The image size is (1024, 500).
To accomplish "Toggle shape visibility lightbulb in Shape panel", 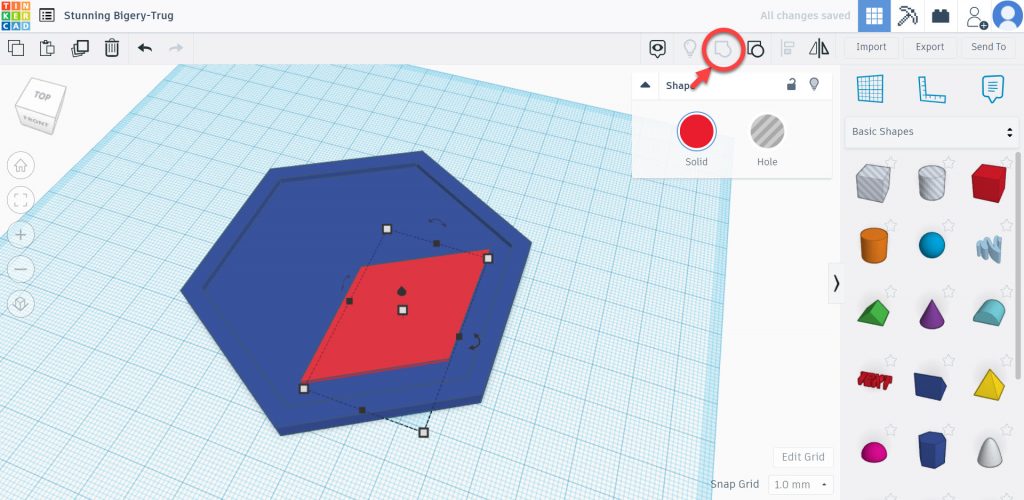I will (815, 85).
